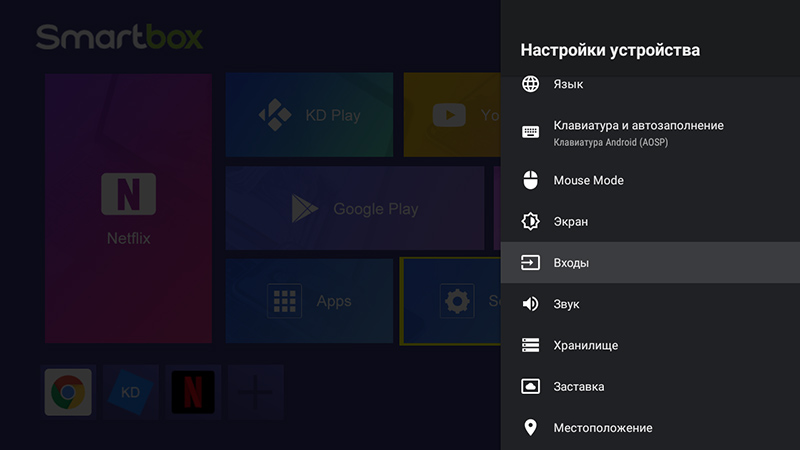The image size is (800, 450).
Task: Open Клавиатура и автозаполнение settings
Action: 650,133
